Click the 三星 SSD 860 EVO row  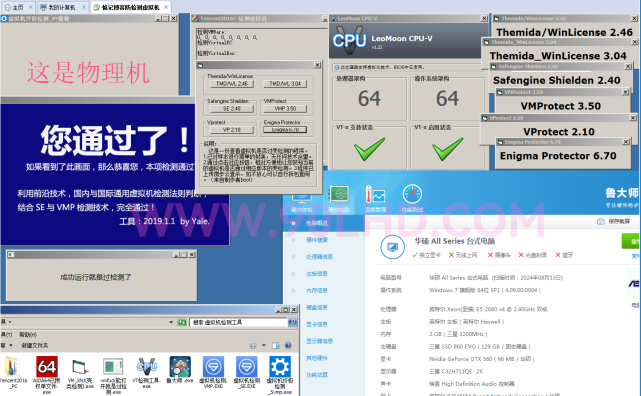coord(480,347)
